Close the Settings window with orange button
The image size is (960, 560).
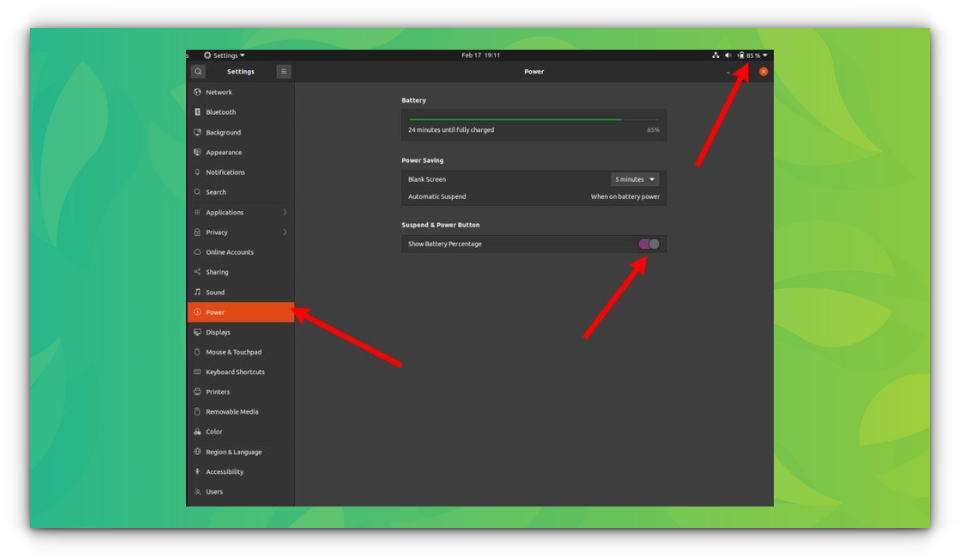point(763,72)
